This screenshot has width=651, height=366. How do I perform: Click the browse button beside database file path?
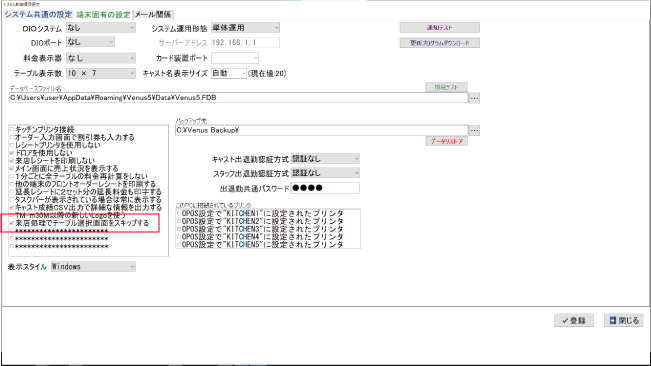tap(474, 98)
